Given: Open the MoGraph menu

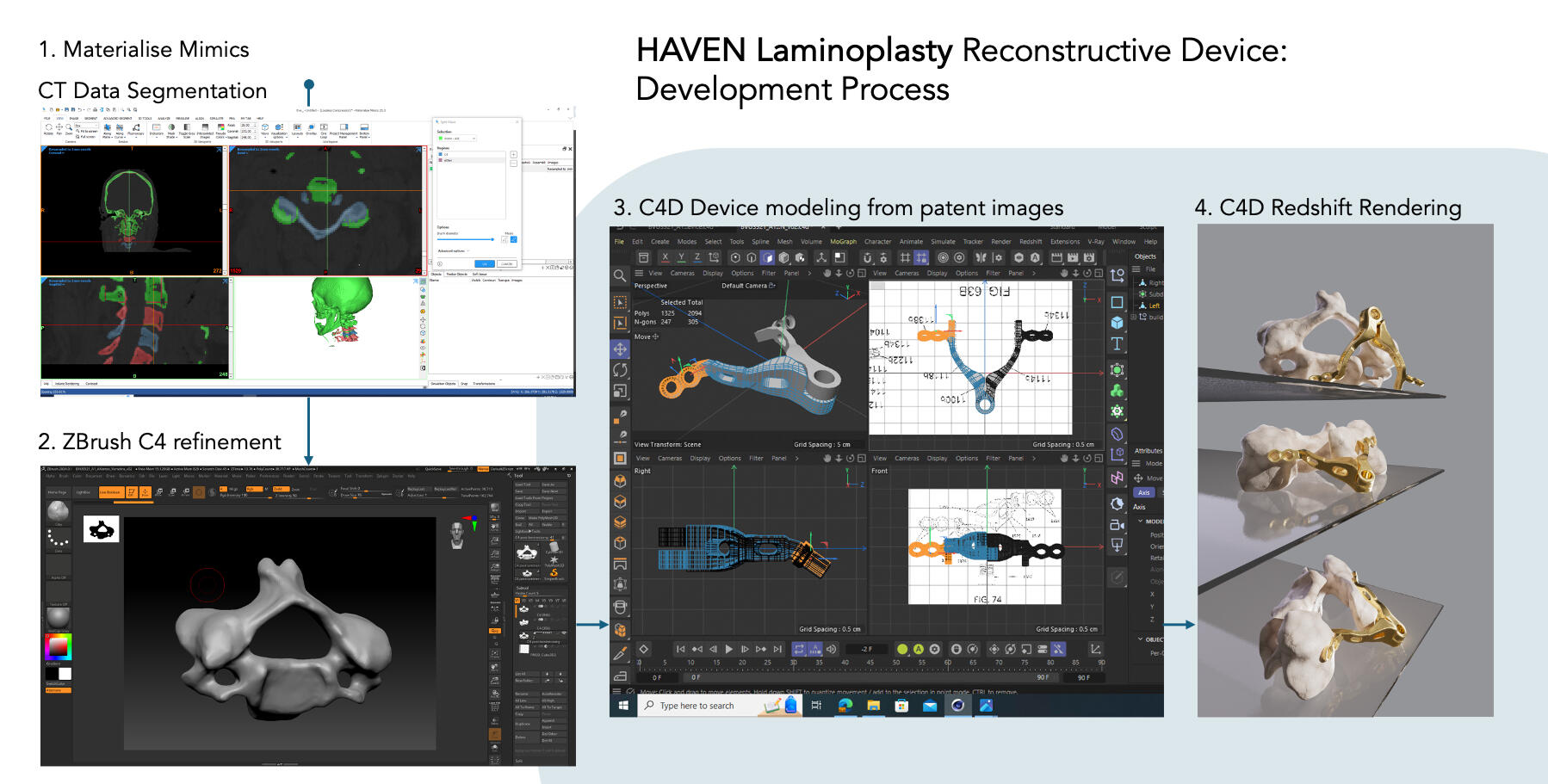Looking at the screenshot, I should [843, 242].
